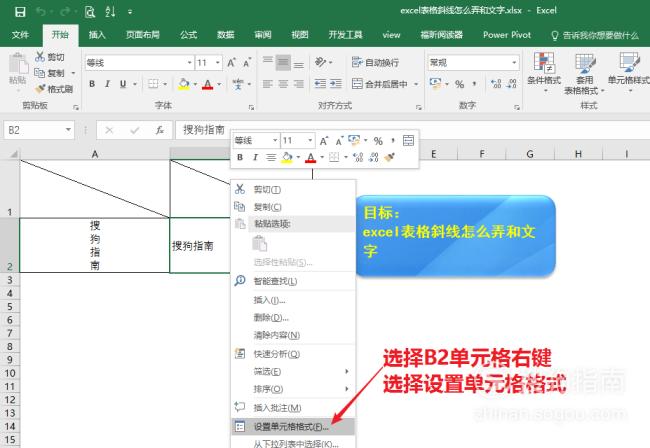Toggle Italic in the ribbon font group
650x448 pixels.
pyautogui.click(x=107, y=84)
